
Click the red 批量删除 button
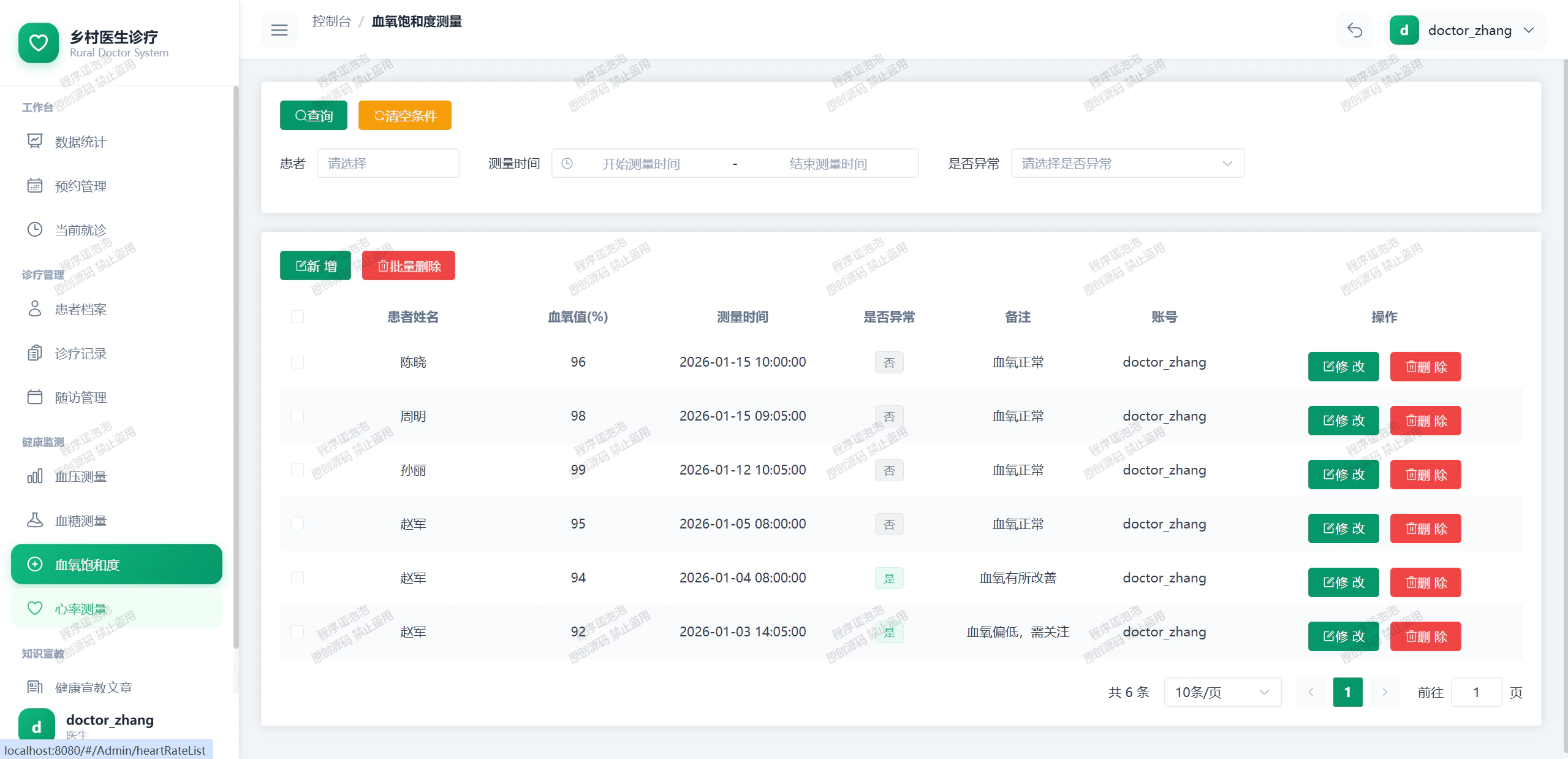[x=409, y=265]
